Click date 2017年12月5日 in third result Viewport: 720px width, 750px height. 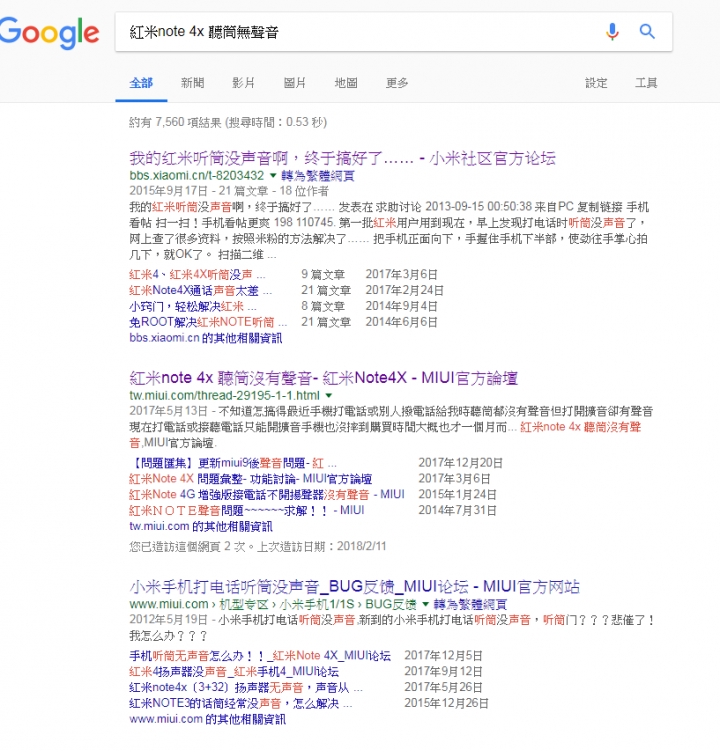click(443, 656)
